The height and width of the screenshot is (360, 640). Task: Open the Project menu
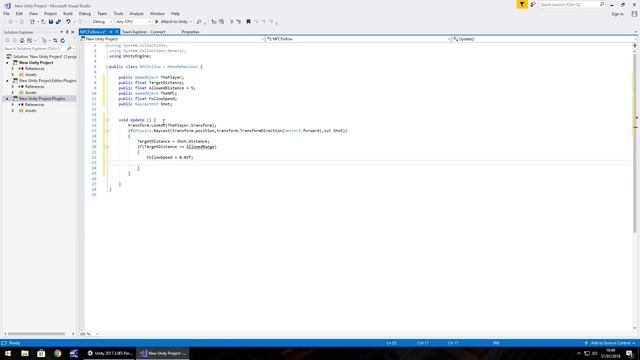tap(50, 14)
